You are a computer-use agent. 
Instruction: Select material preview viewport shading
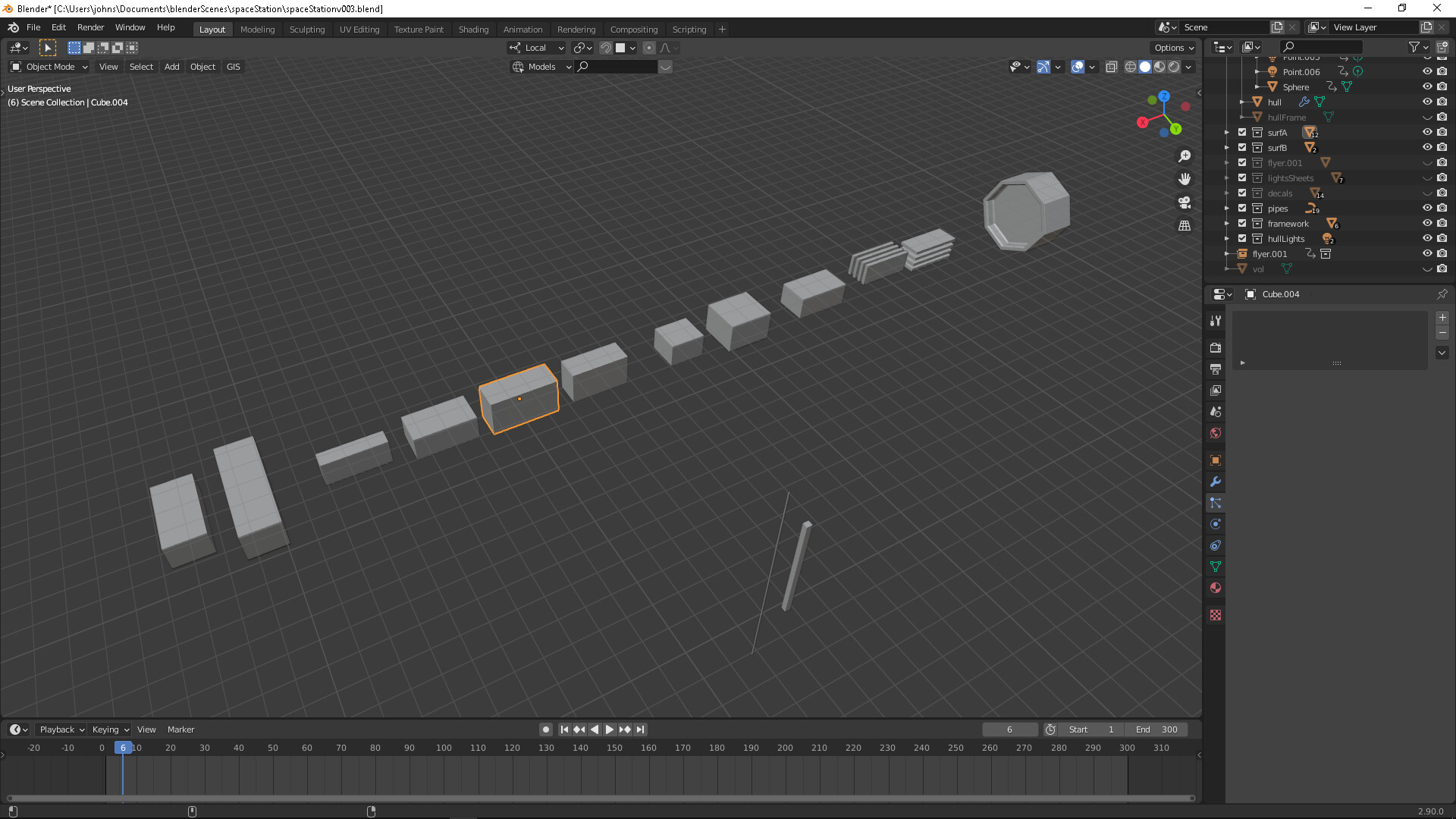click(x=1159, y=67)
